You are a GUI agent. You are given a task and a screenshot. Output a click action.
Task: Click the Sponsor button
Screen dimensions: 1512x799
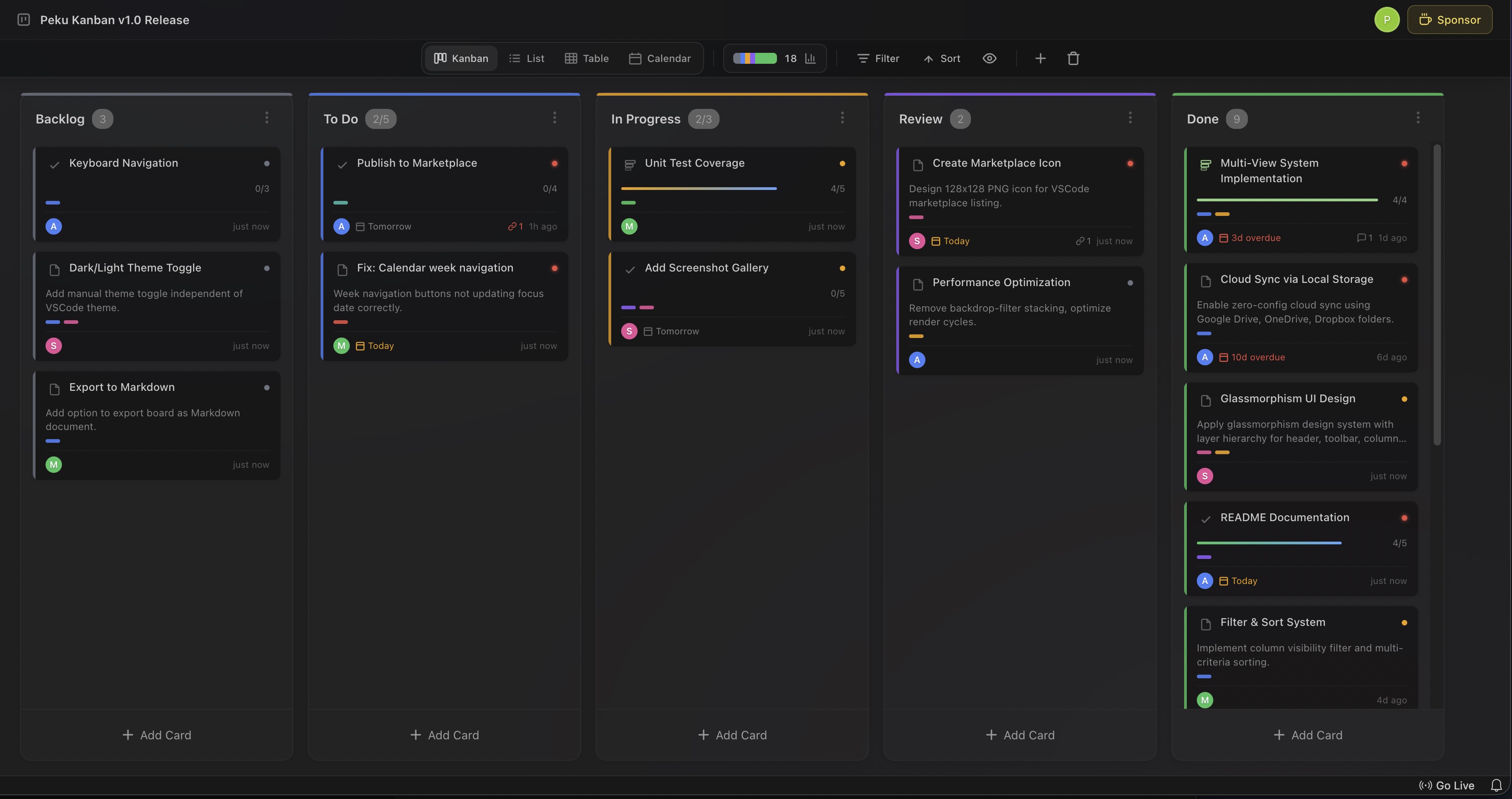coord(1450,20)
